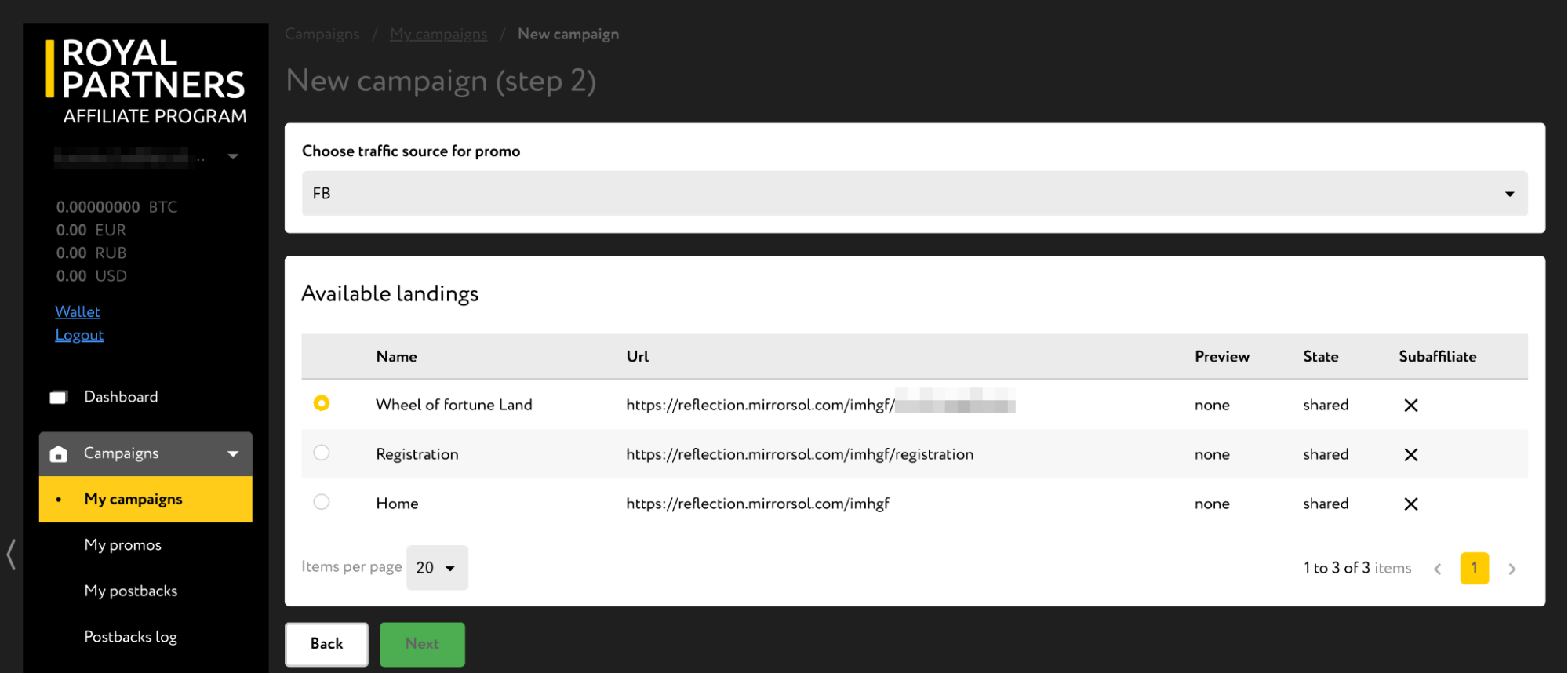This screenshot has height=673, width=1568.
Task: Click the Wallet link
Action: pyautogui.click(x=78, y=311)
